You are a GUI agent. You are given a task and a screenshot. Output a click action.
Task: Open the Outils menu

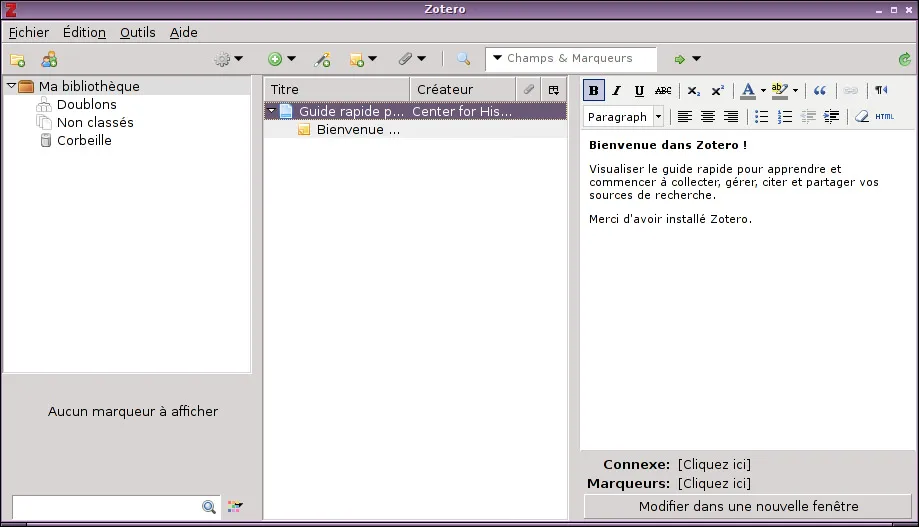click(137, 32)
